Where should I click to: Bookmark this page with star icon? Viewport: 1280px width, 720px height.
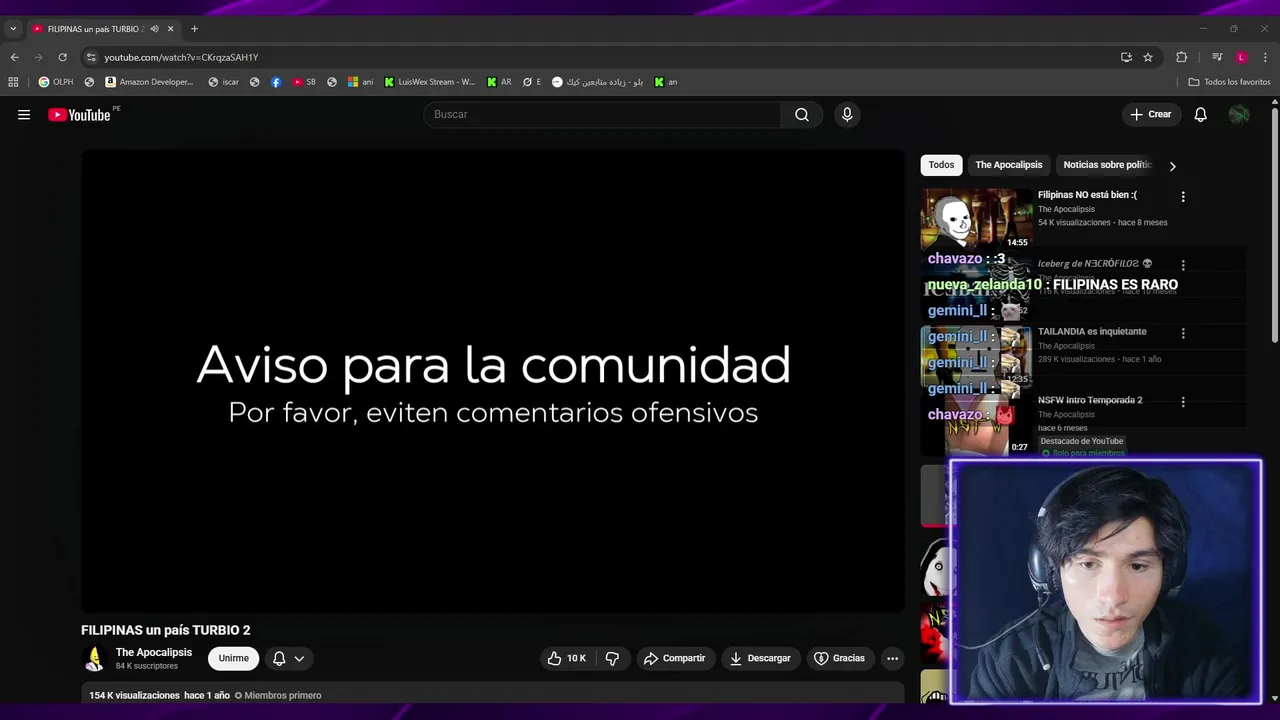[1148, 57]
